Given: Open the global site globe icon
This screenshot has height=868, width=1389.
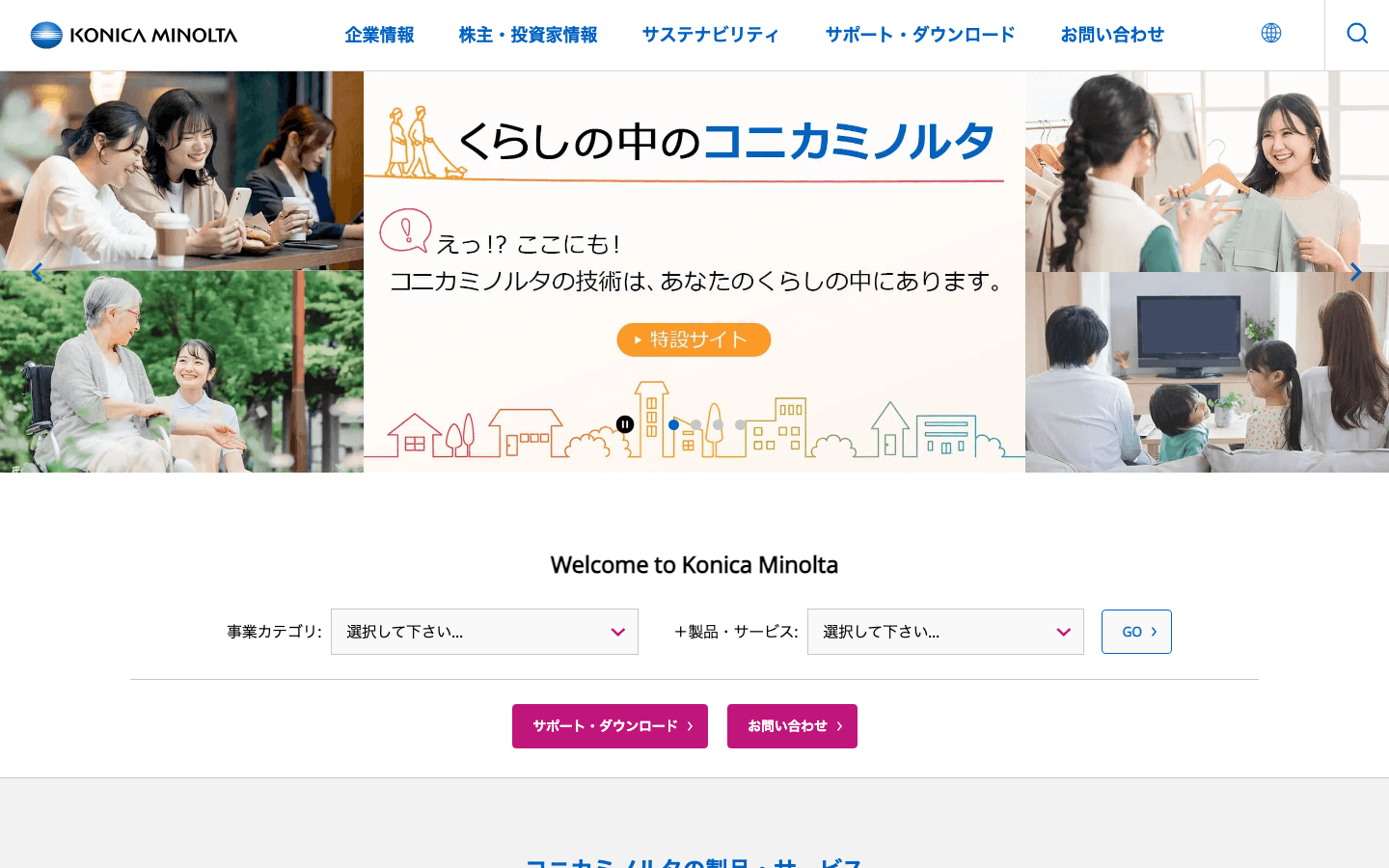Looking at the screenshot, I should (x=1271, y=33).
